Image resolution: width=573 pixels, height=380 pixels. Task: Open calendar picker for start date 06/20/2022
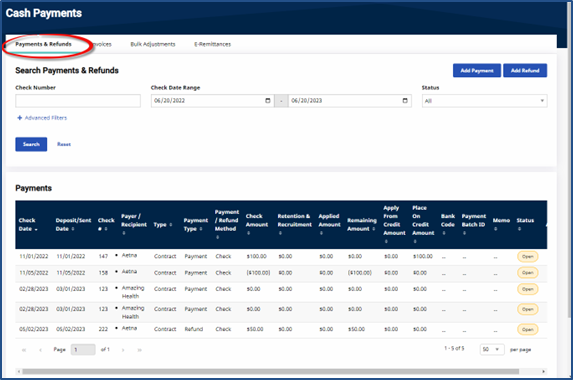point(267,100)
